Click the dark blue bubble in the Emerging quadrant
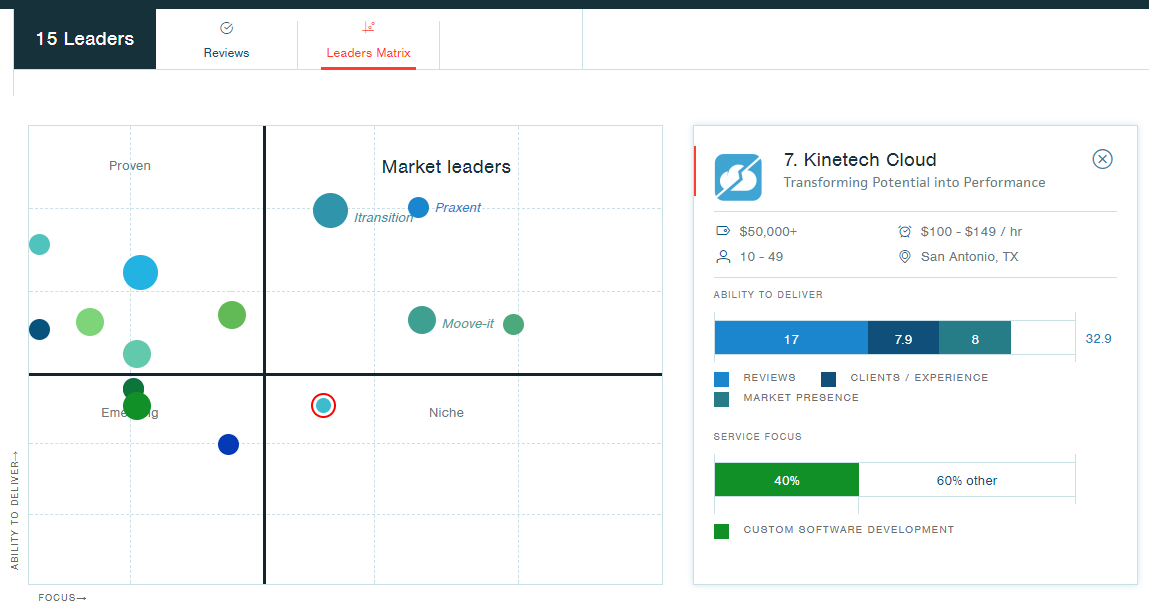 pyautogui.click(x=229, y=445)
